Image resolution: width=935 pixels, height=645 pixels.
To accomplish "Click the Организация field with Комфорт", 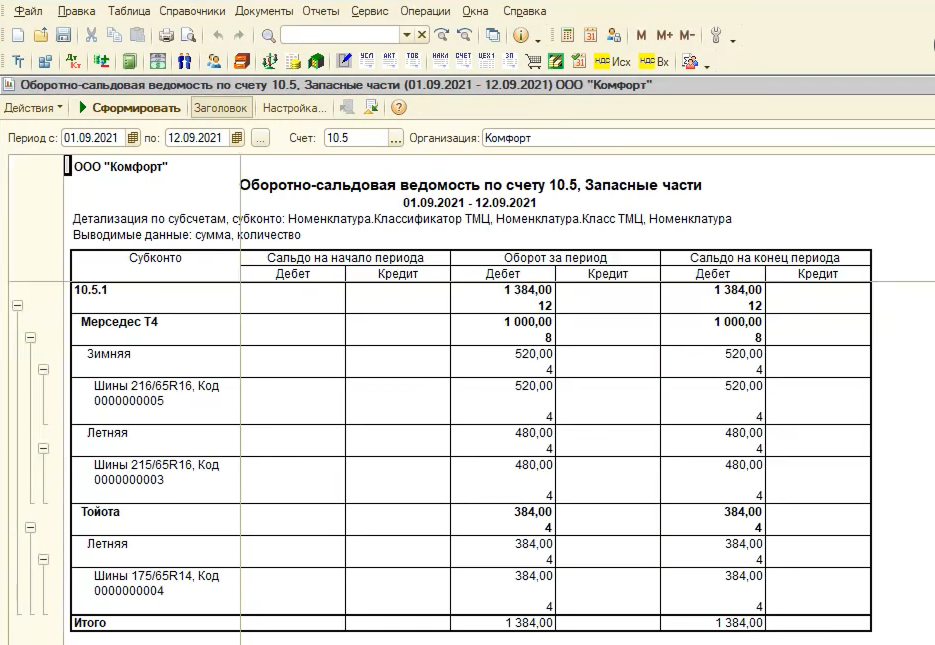I will pos(708,138).
